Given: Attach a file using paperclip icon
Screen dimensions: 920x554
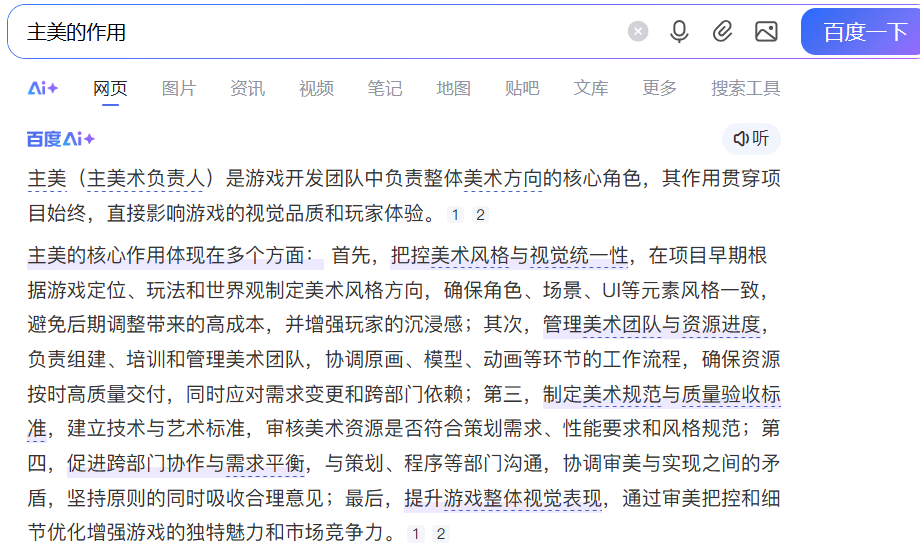Looking at the screenshot, I should [722, 32].
